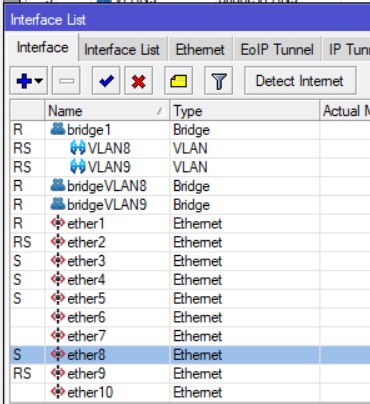Screen dimensions: 370x404
Task: Select the ether9 name text
Action: [86, 373]
